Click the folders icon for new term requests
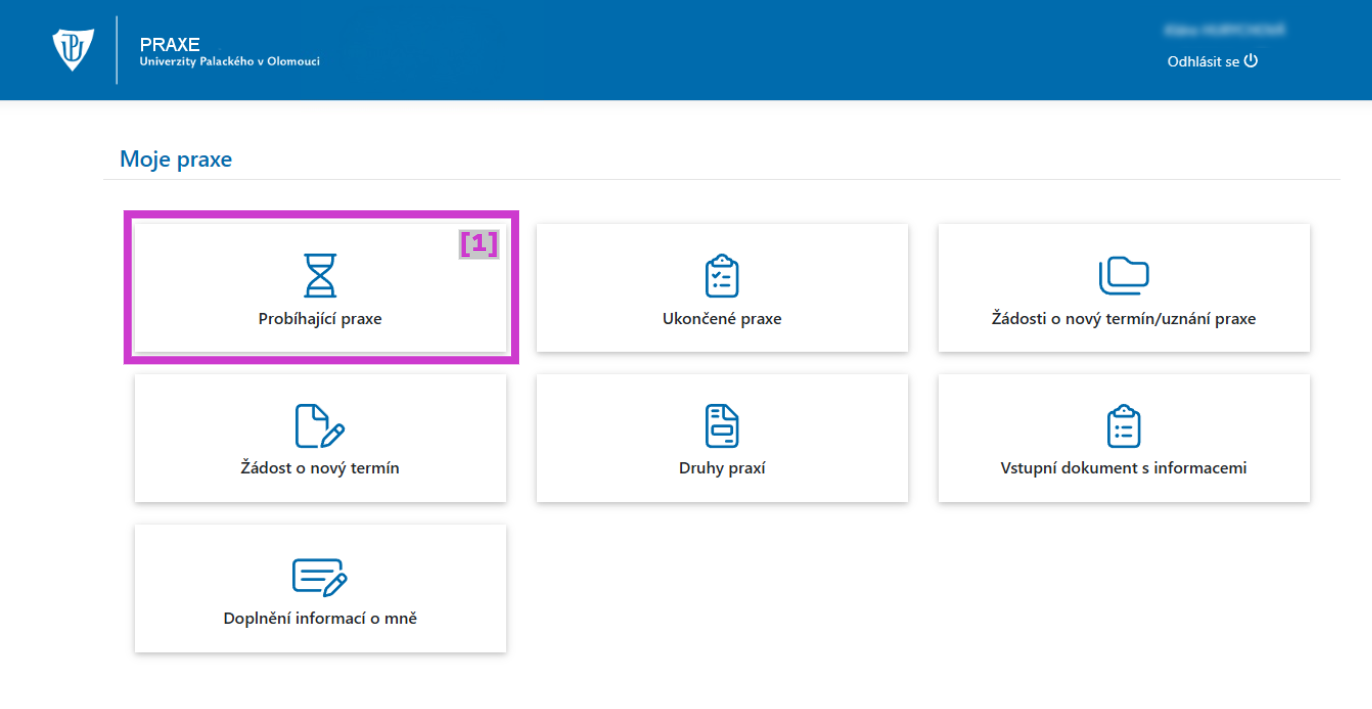 point(1123,275)
